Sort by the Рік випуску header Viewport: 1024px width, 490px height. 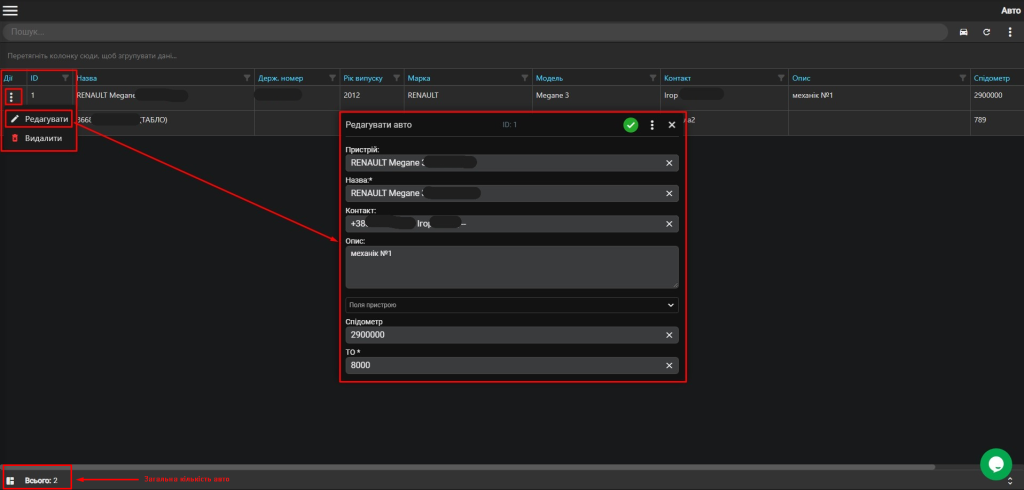point(362,78)
